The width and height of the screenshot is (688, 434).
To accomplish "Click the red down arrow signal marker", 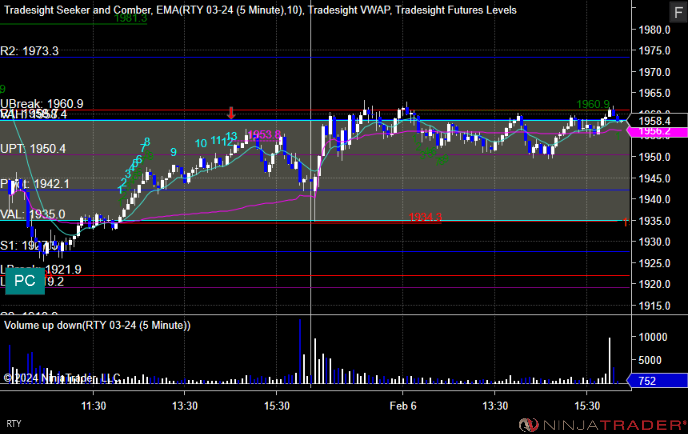I will pyautogui.click(x=231, y=113).
